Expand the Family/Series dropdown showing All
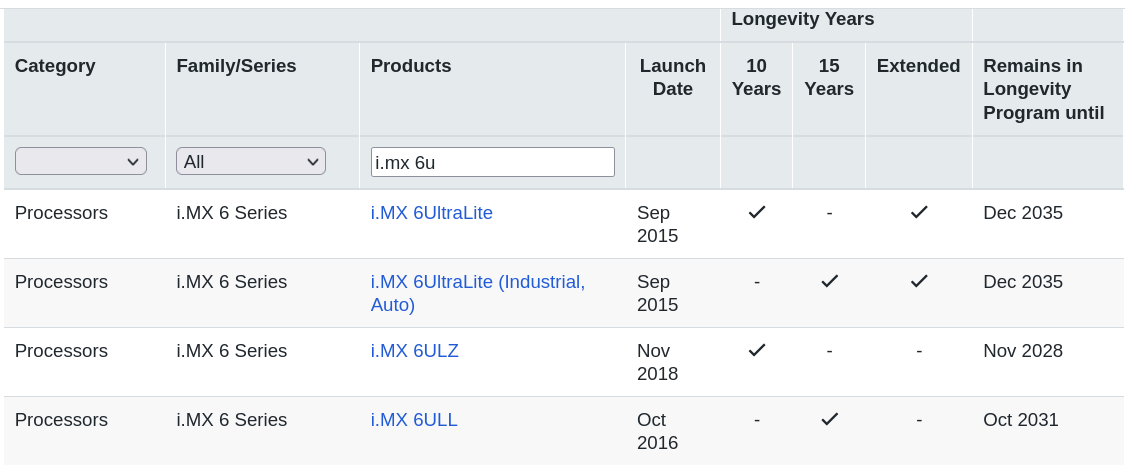Image resolution: width=1125 pixels, height=474 pixels. click(250, 161)
